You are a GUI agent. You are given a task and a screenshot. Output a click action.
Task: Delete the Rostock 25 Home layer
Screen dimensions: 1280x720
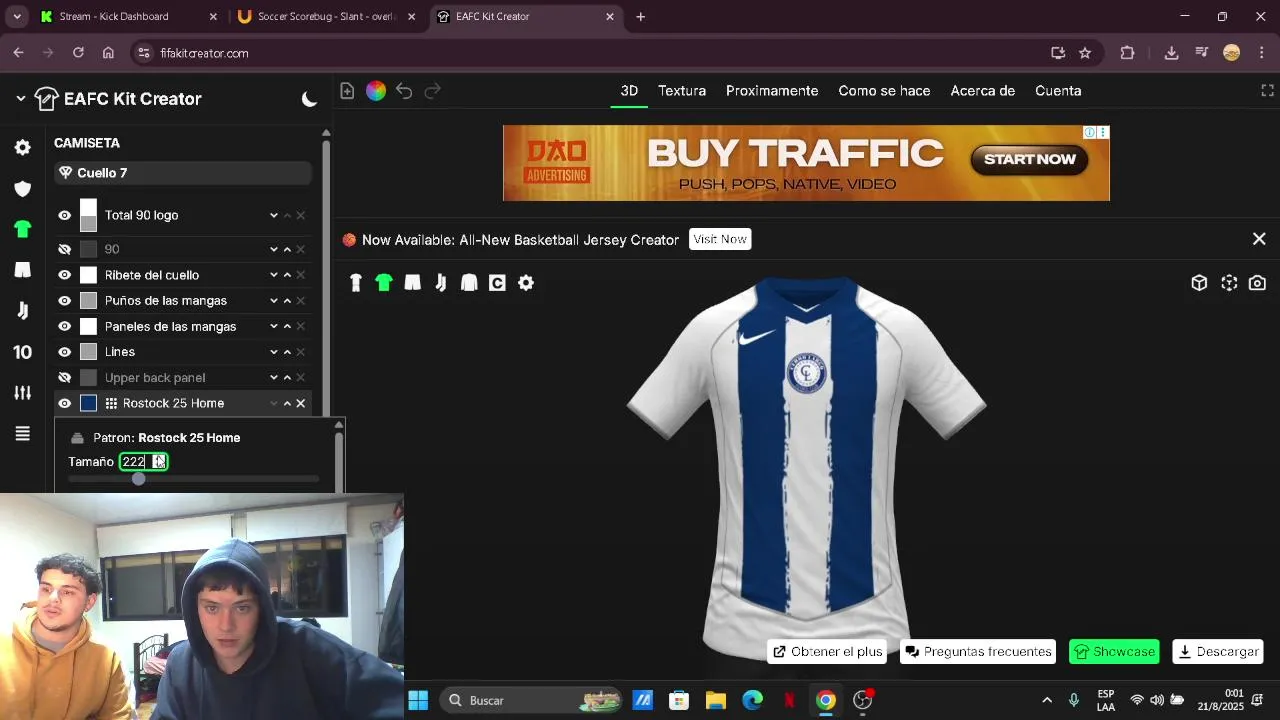(x=301, y=404)
